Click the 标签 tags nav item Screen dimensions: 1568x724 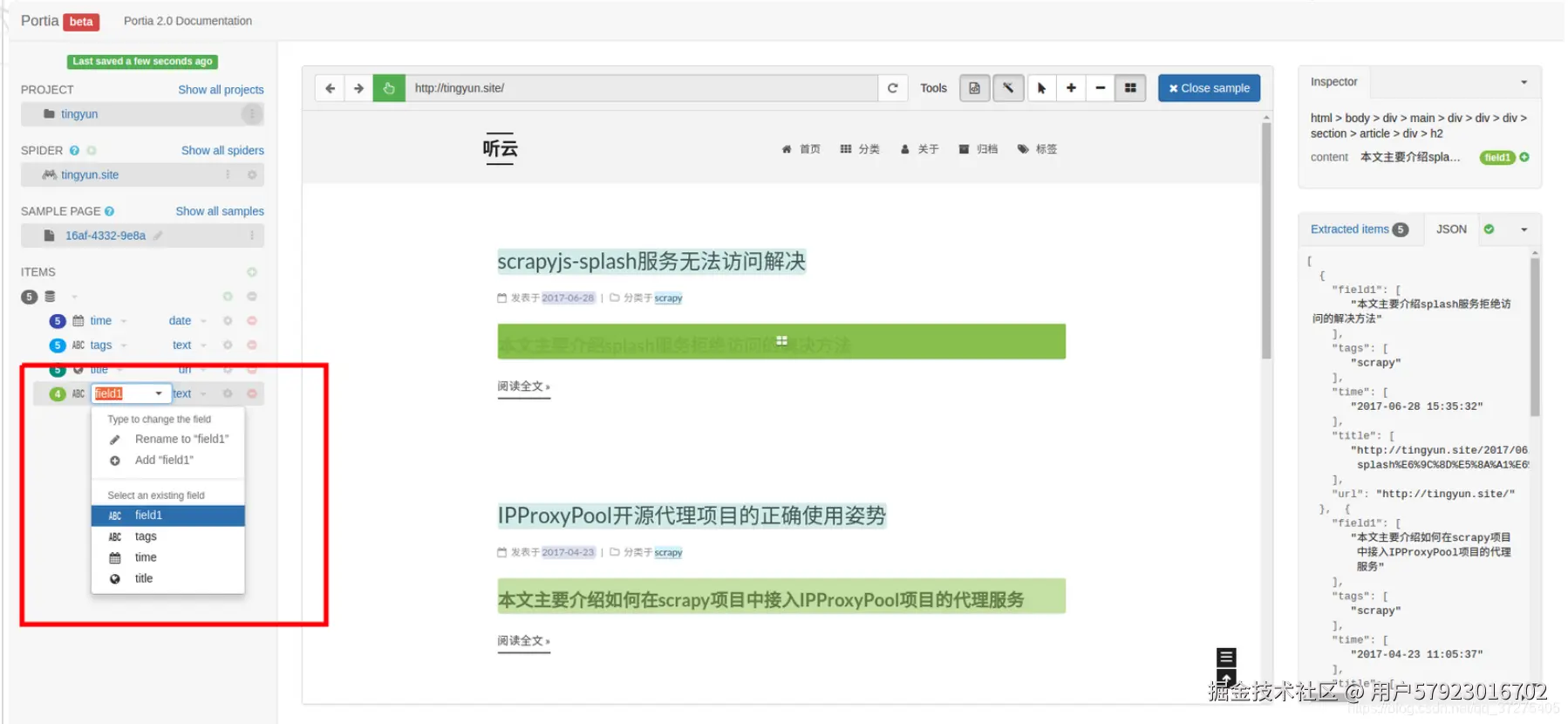1037,150
